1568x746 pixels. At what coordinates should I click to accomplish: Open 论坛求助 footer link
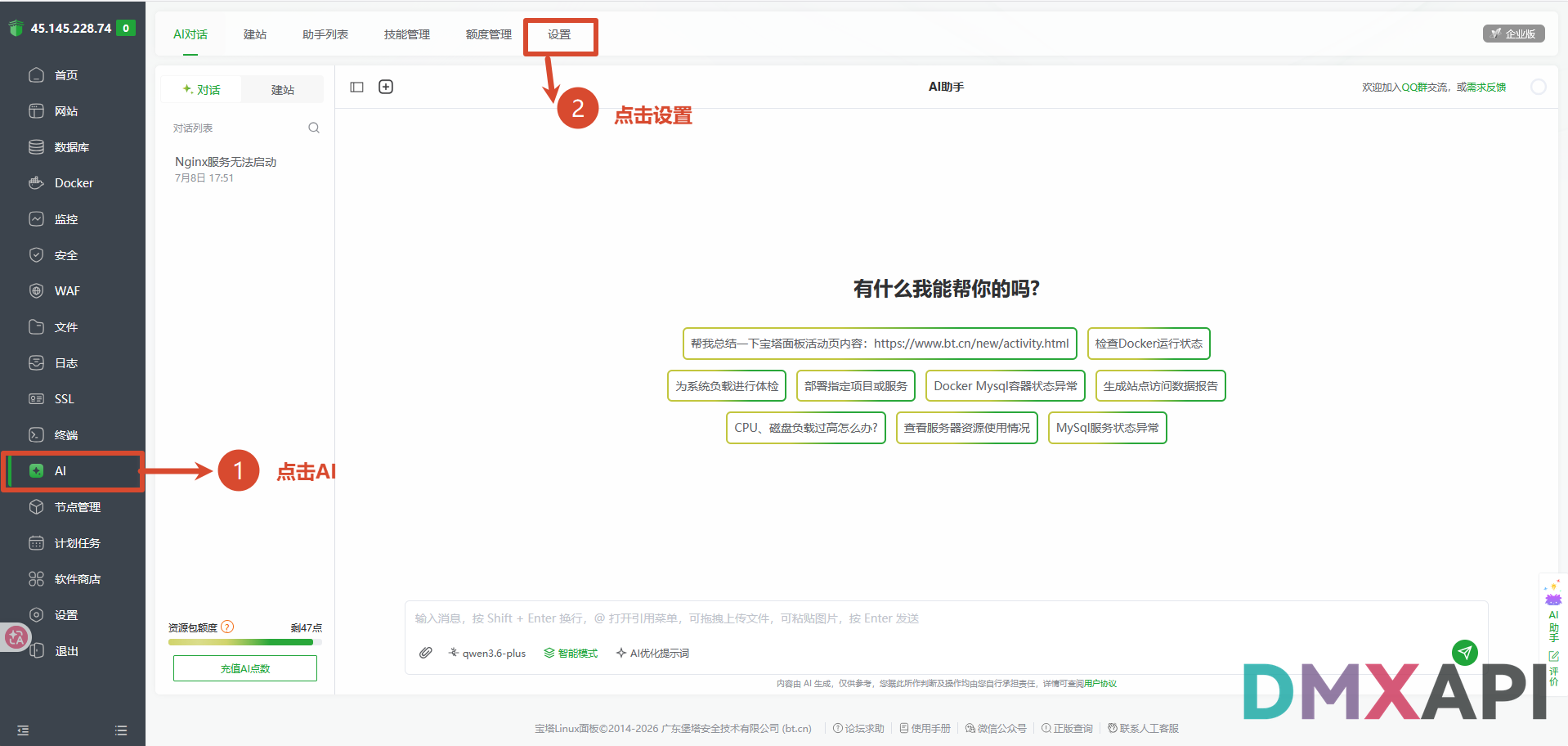(858, 728)
